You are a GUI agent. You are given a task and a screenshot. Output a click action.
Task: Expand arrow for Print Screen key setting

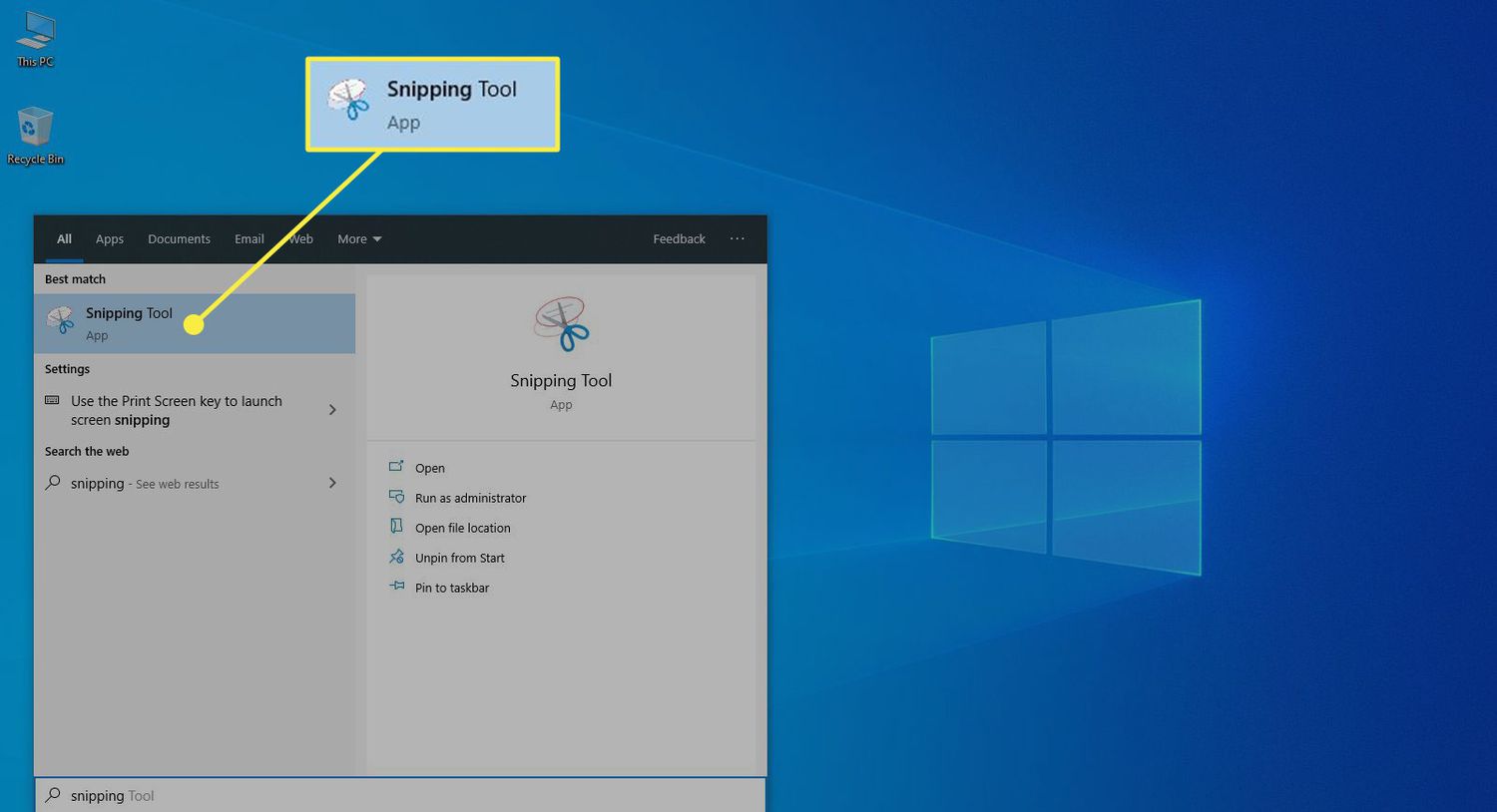point(332,410)
